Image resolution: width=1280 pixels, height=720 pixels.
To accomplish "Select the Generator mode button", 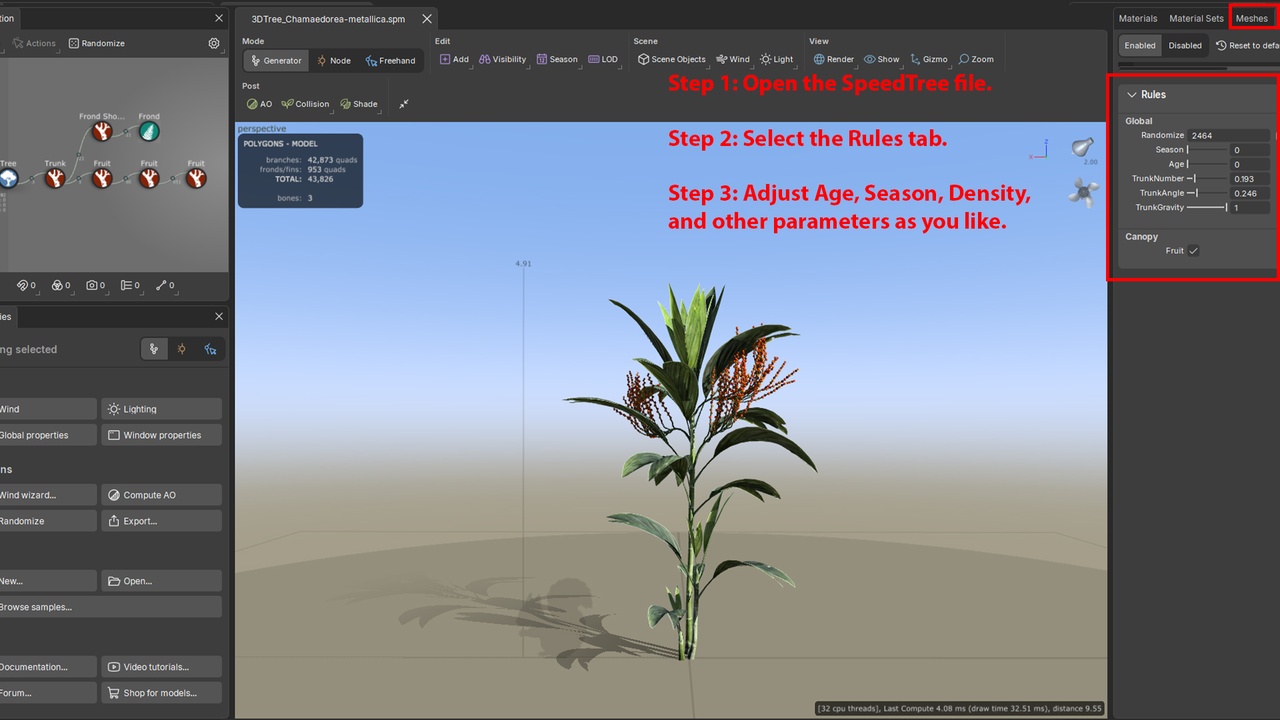I will click(276, 60).
